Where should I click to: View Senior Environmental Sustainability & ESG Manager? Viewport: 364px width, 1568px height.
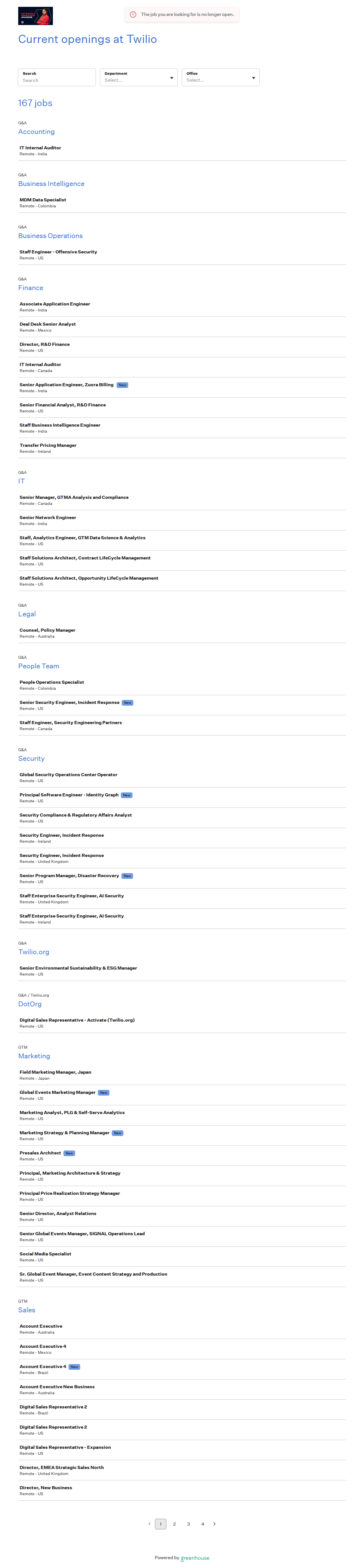click(x=182, y=971)
